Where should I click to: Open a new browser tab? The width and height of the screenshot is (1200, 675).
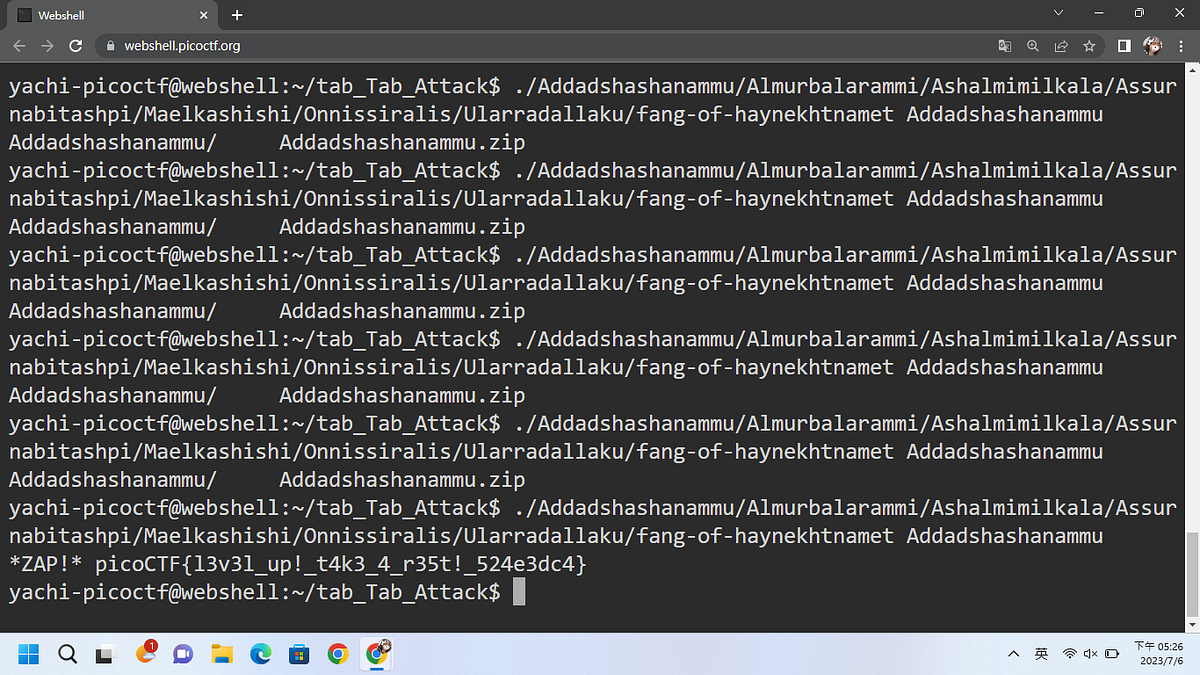[x=236, y=15]
